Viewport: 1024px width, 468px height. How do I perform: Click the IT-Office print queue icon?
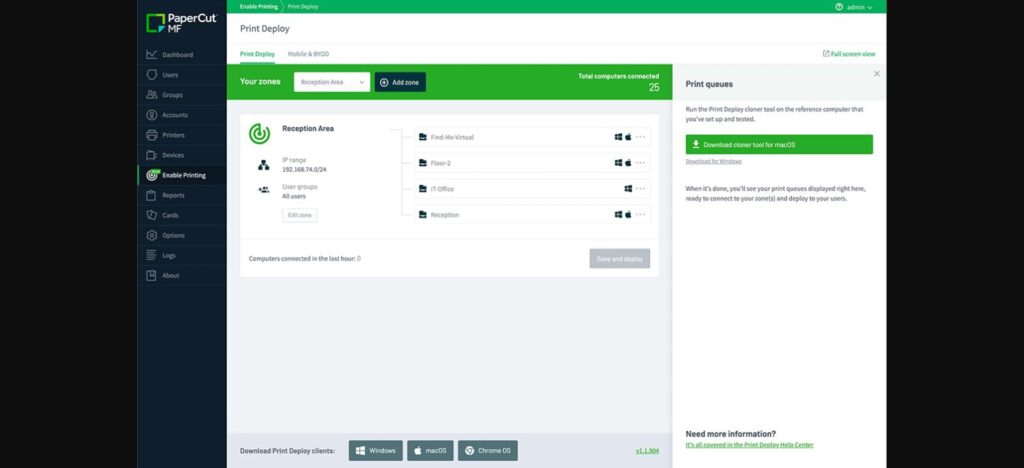(x=423, y=189)
